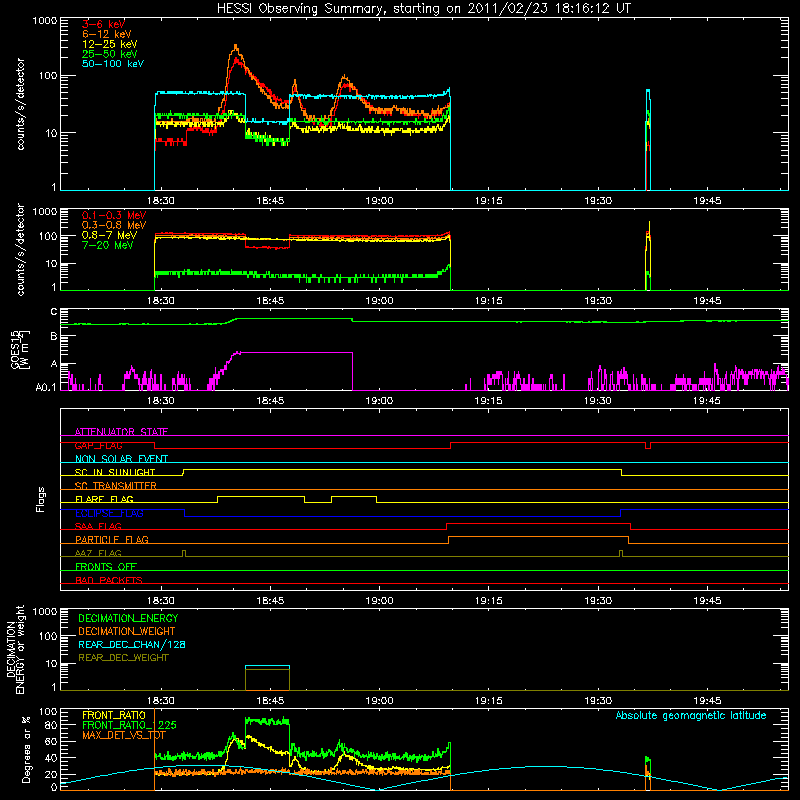Viewport: 800px width, 800px height.
Task: Click the 7-20 MeV legend label
Action: (108, 245)
